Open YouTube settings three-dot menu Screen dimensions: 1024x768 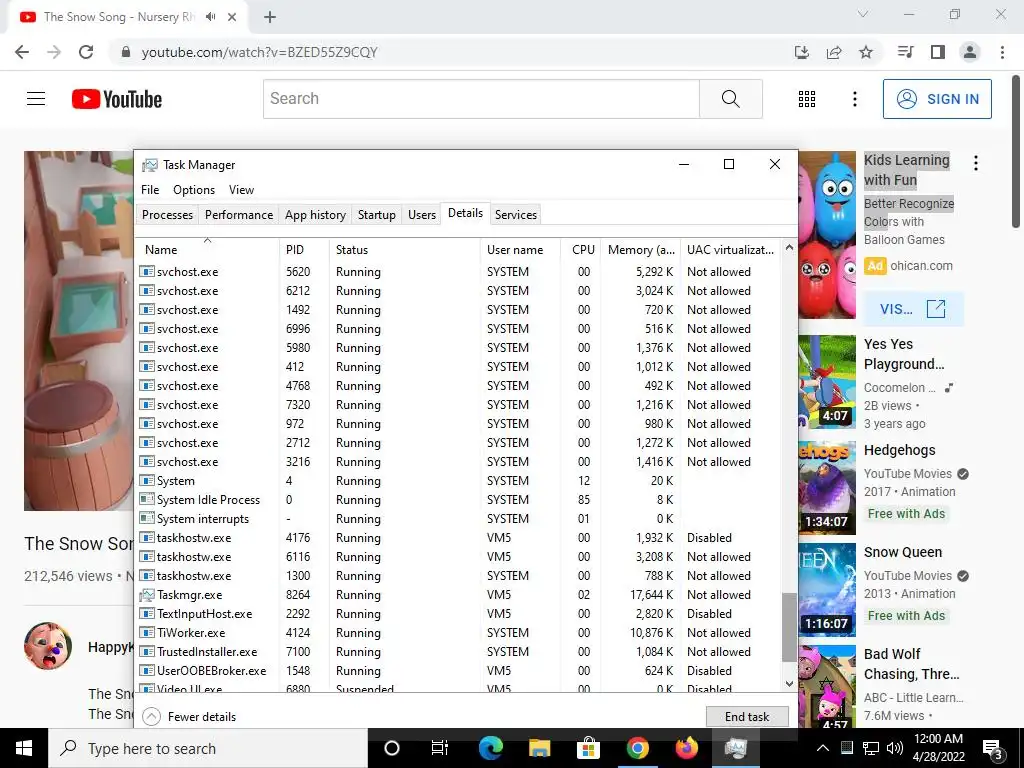coord(855,99)
